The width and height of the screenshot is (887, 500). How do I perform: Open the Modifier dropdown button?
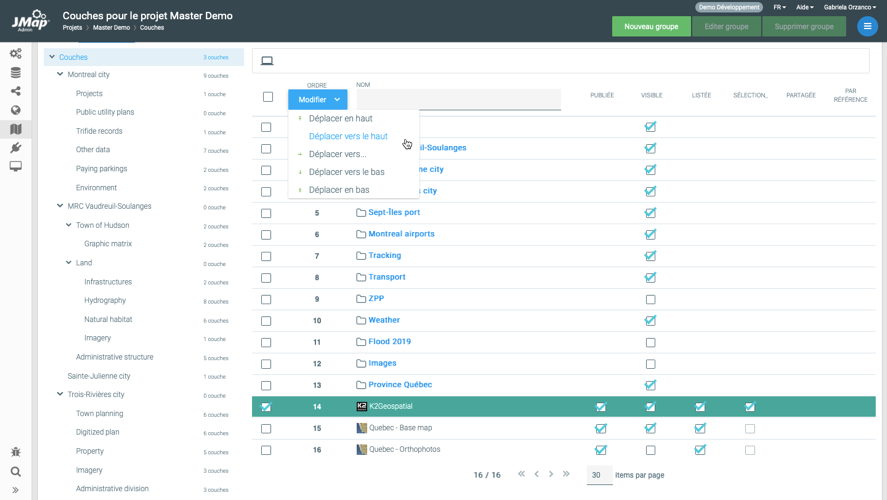(318, 100)
